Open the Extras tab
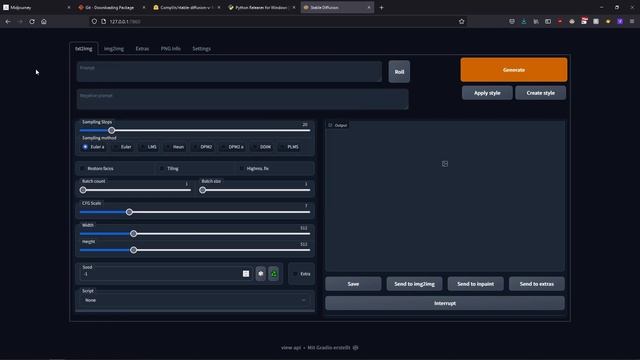The height and width of the screenshot is (360, 640). [142, 49]
